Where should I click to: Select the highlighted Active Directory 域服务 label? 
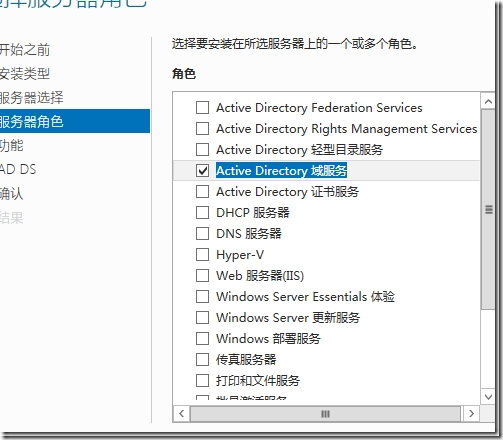(x=282, y=171)
